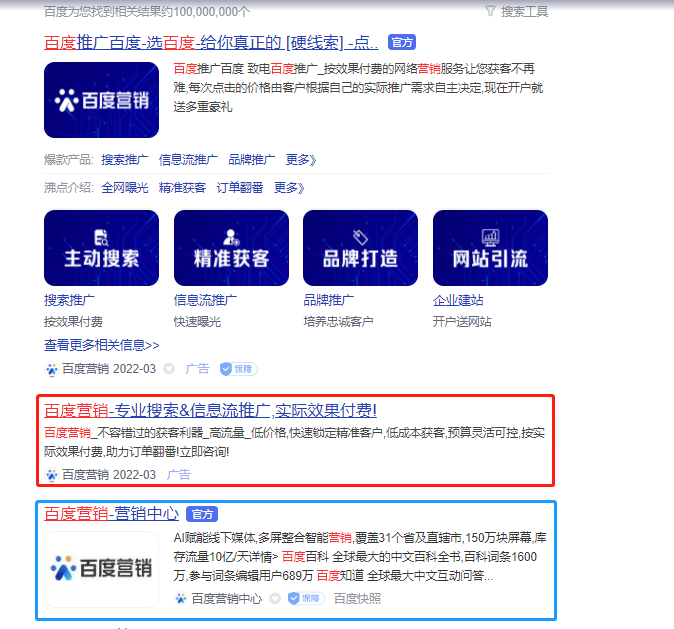The image size is (674, 629).
Task: Open 企业建站 link under 网站引流 card
Action: [458, 300]
